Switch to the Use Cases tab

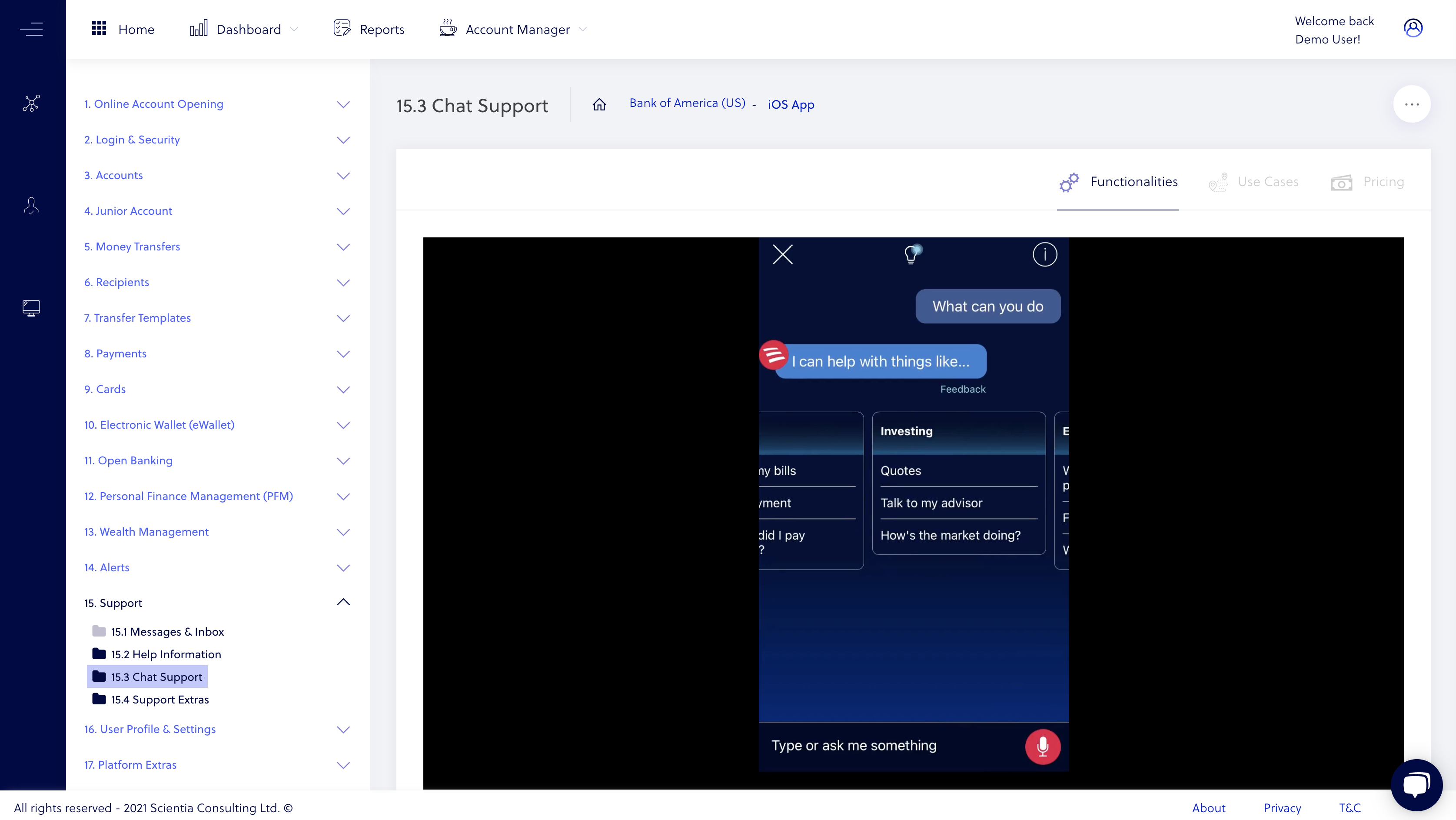(1268, 182)
